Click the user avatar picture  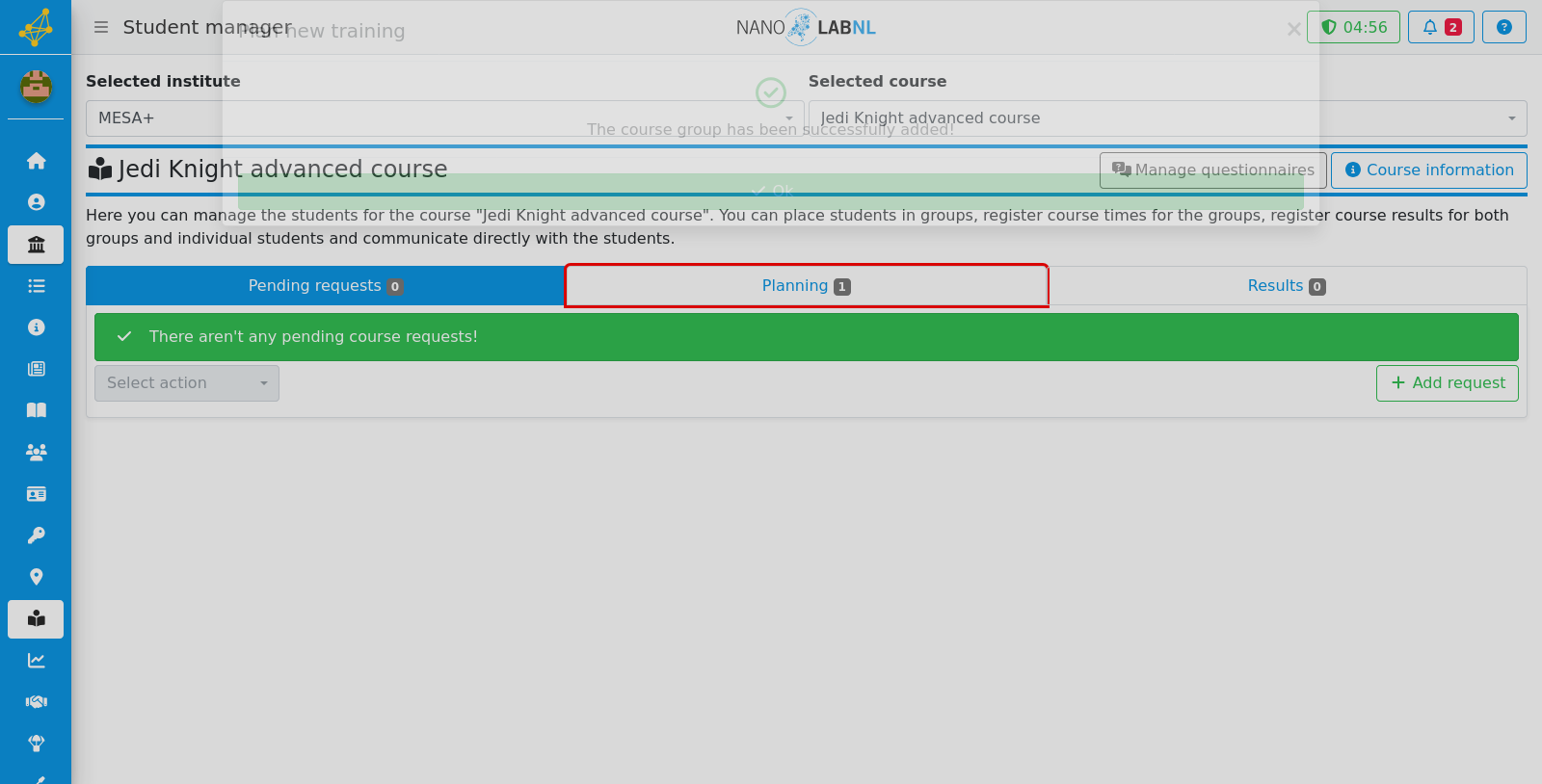click(x=36, y=87)
